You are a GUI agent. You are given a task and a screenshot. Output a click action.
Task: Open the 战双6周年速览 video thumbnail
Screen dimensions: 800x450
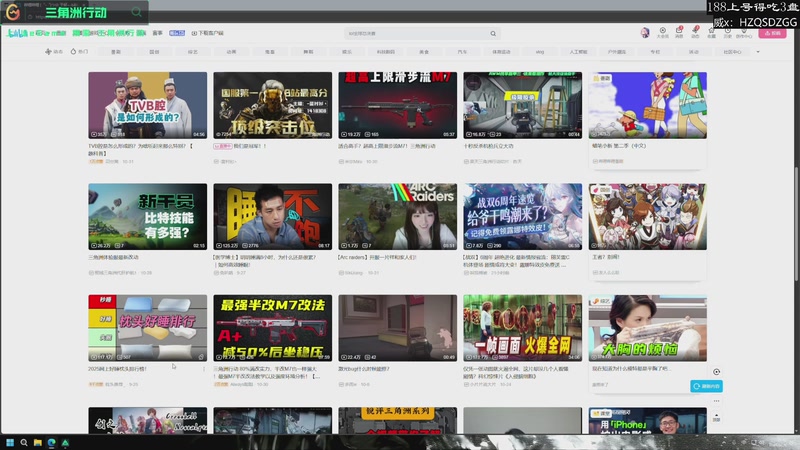522,217
